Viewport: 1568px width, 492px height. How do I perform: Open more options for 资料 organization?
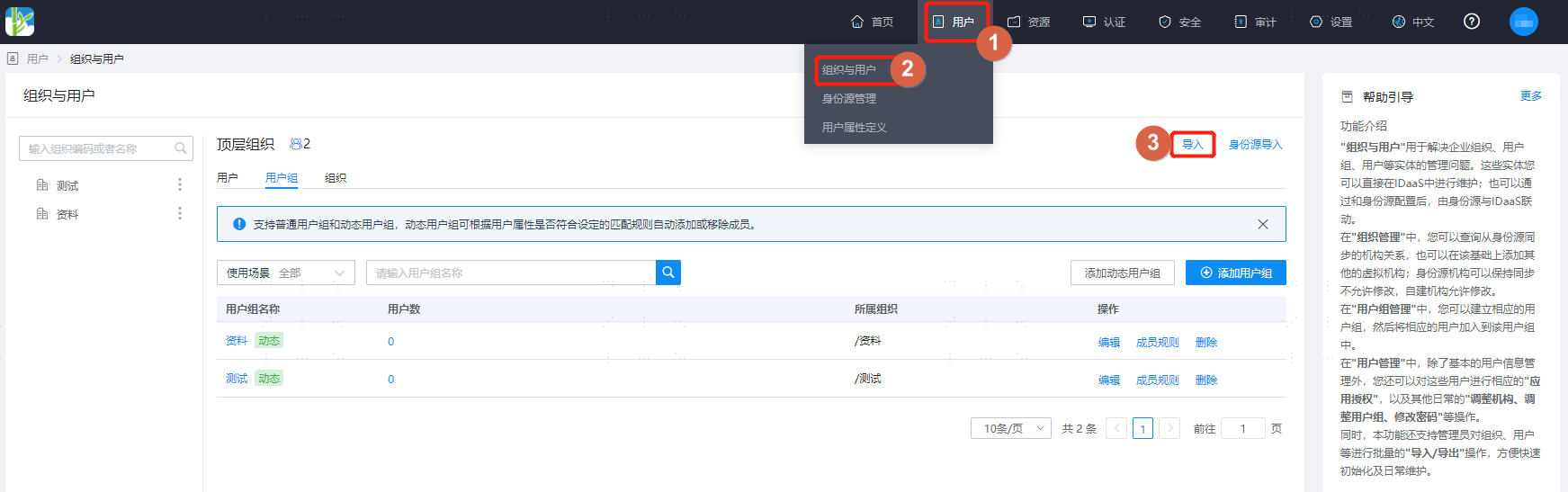pos(180,213)
